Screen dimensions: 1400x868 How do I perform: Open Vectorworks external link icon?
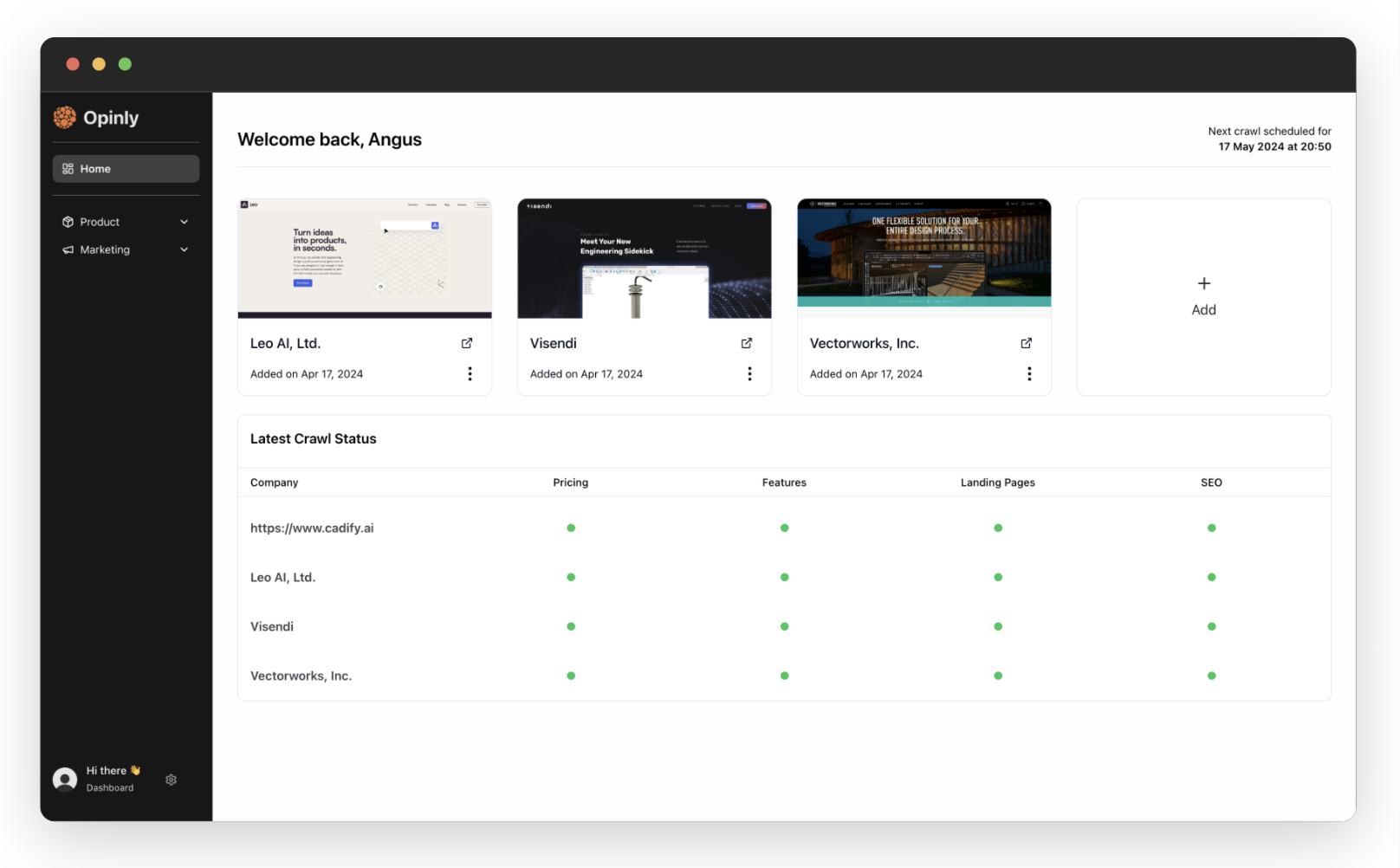1027,343
